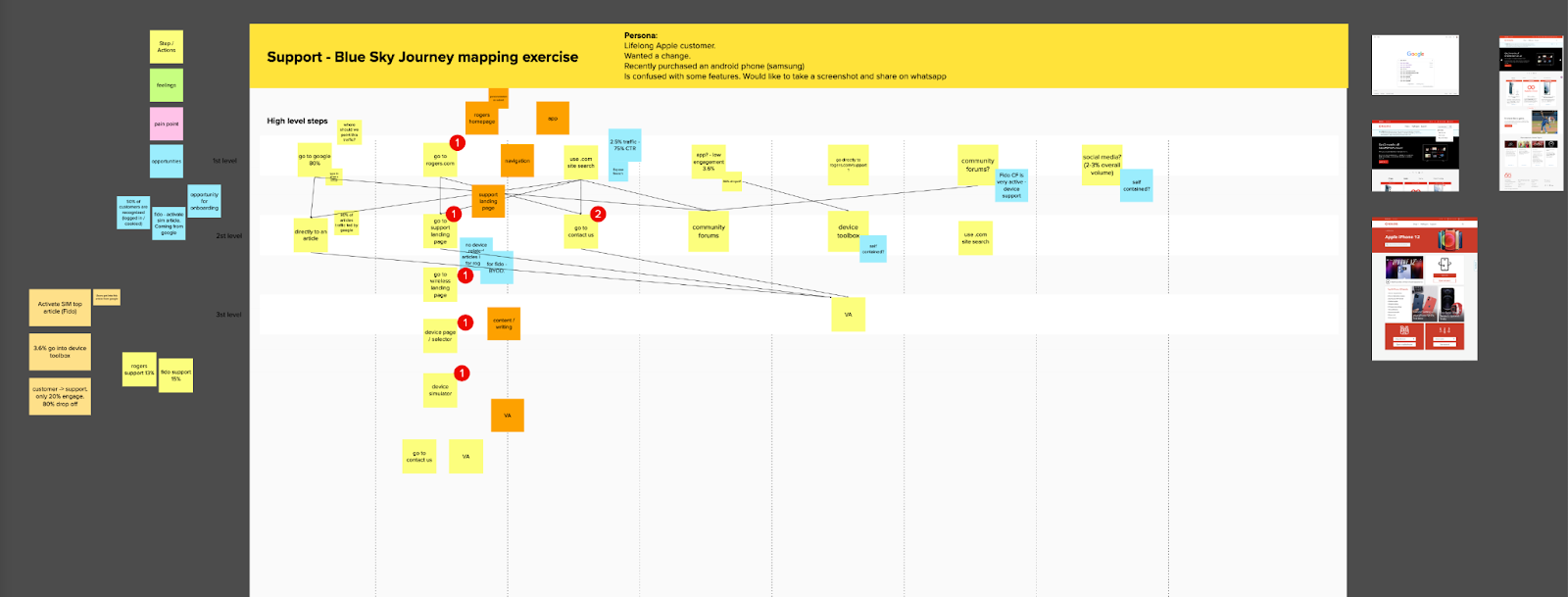Select the green 'feelings' legend note
Viewport: 1568px width, 597px height.
[167, 85]
